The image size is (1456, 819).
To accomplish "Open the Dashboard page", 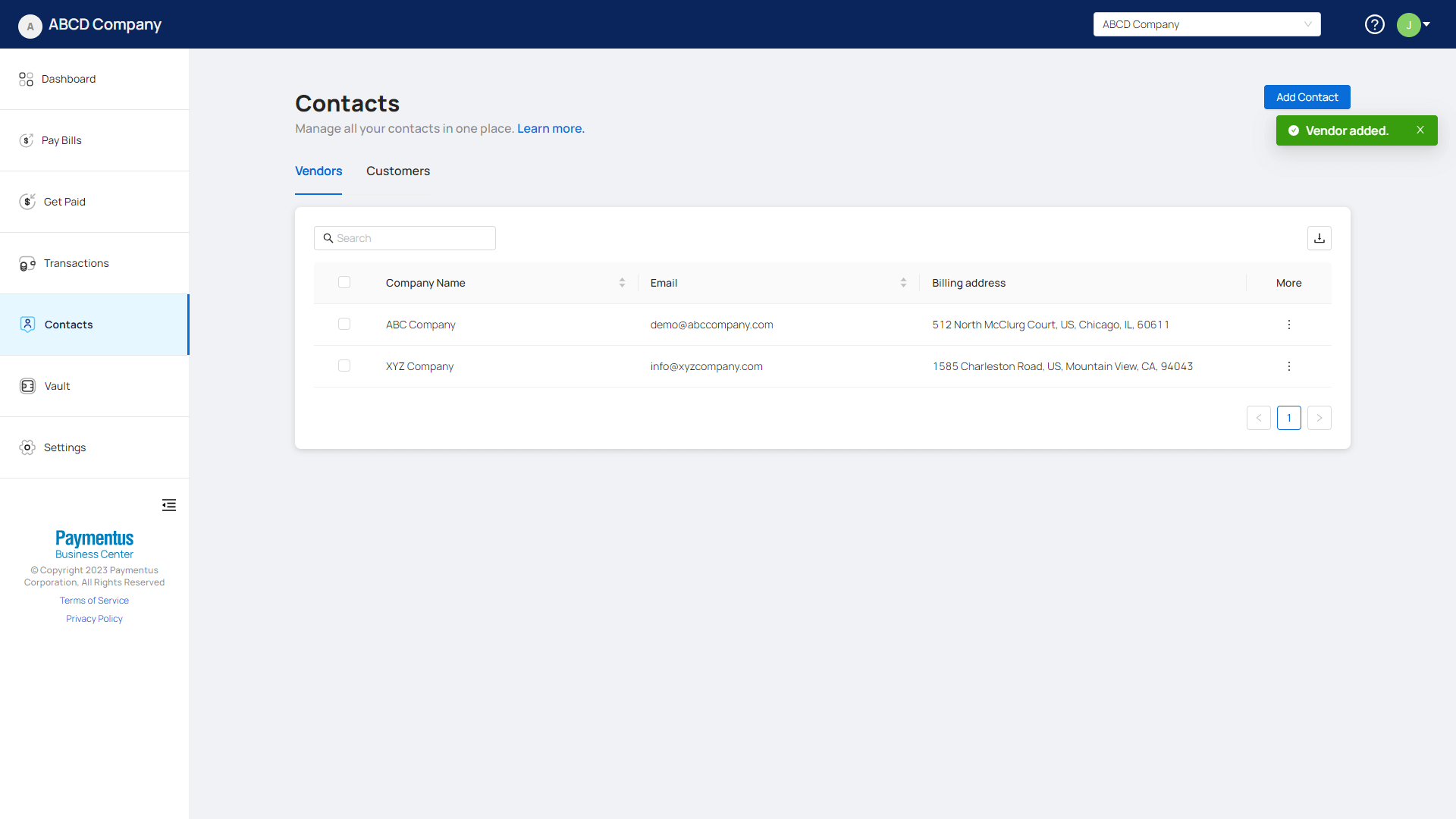I will point(68,79).
